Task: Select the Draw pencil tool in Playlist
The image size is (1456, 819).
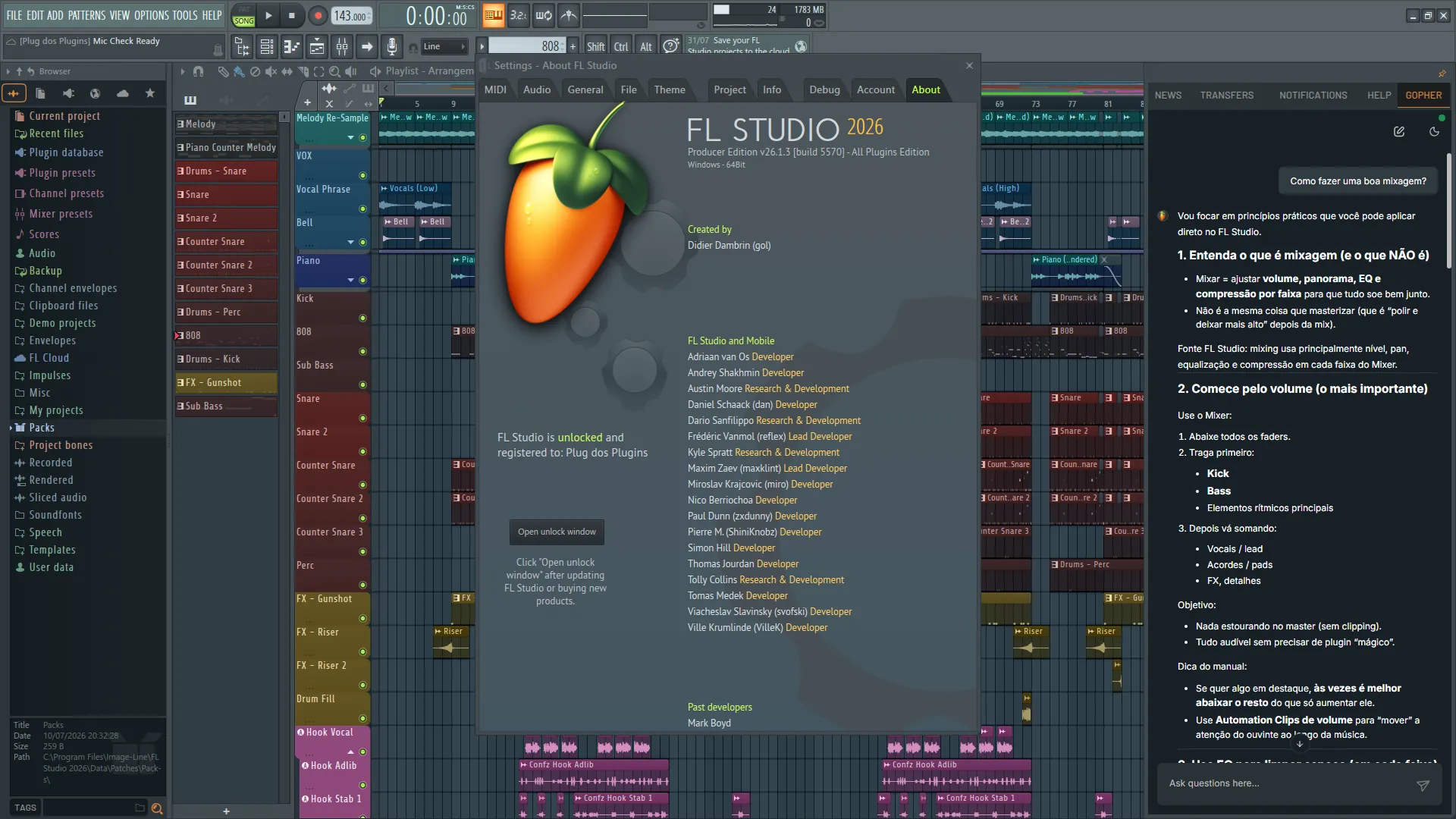Action: [223, 71]
